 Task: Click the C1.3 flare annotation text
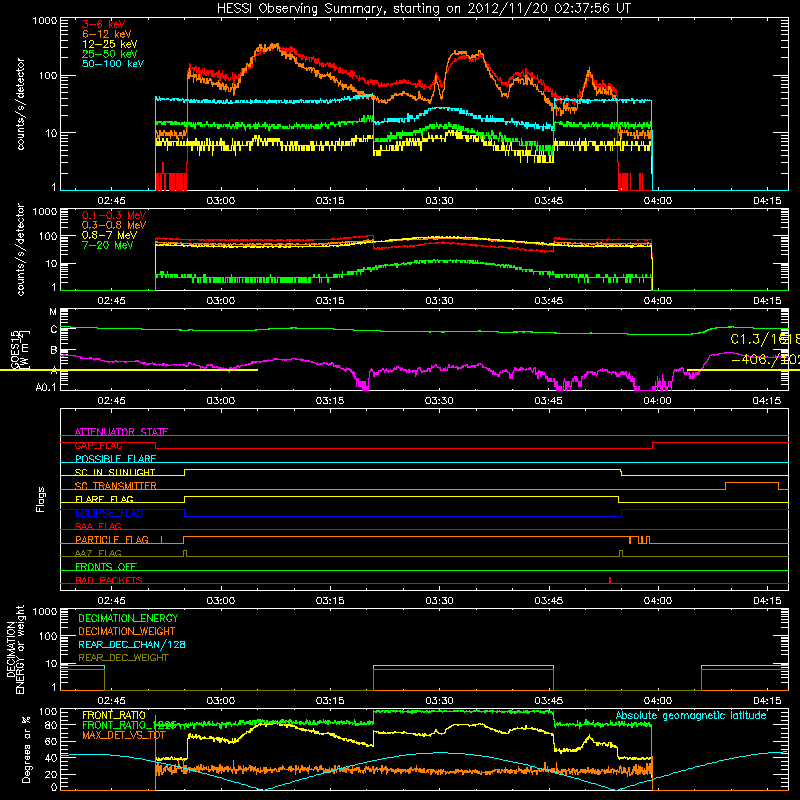[x=764, y=339]
